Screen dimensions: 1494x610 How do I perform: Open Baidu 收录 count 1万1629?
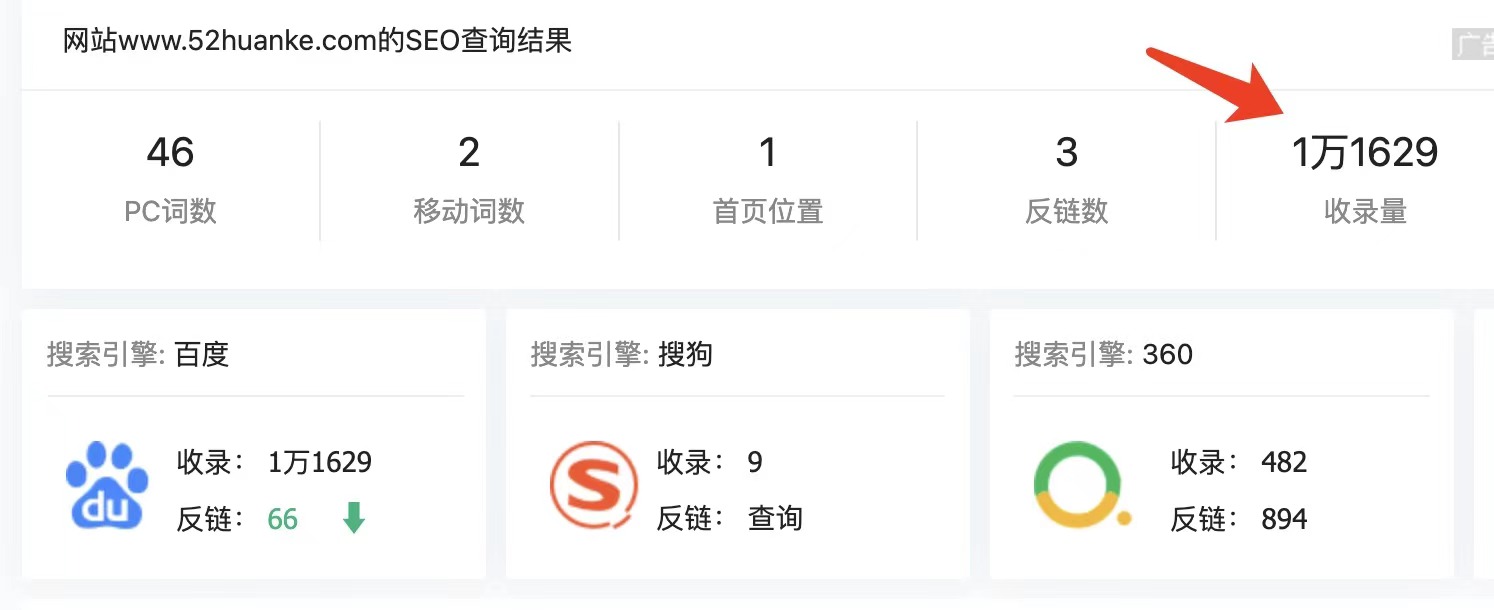point(320,462)
